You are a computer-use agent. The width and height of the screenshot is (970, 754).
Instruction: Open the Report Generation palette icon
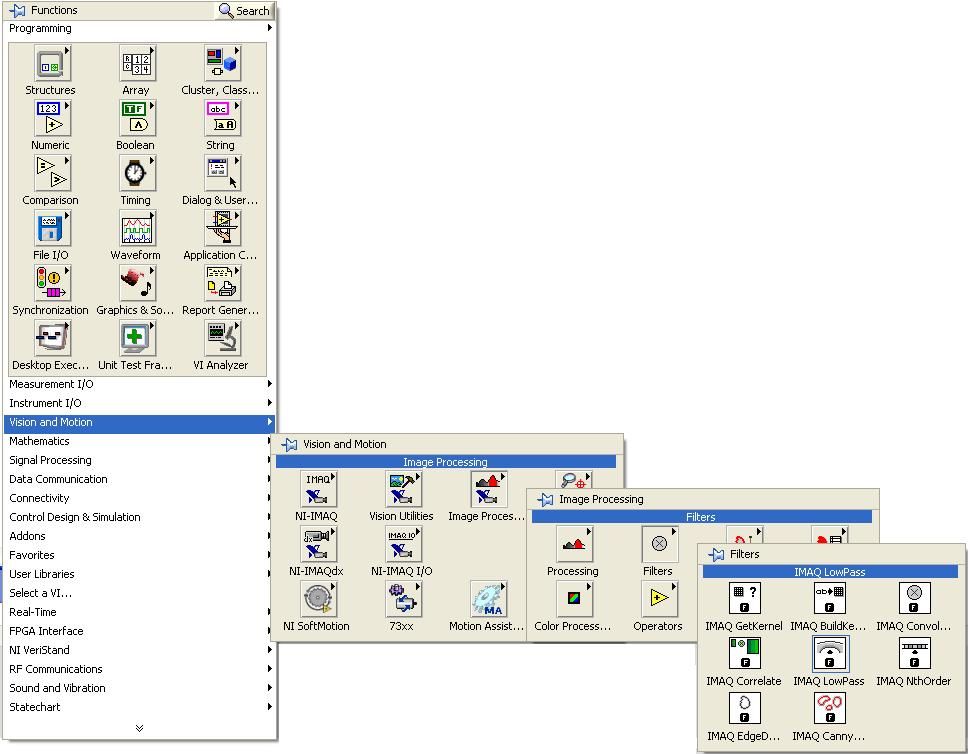point(221,283)
